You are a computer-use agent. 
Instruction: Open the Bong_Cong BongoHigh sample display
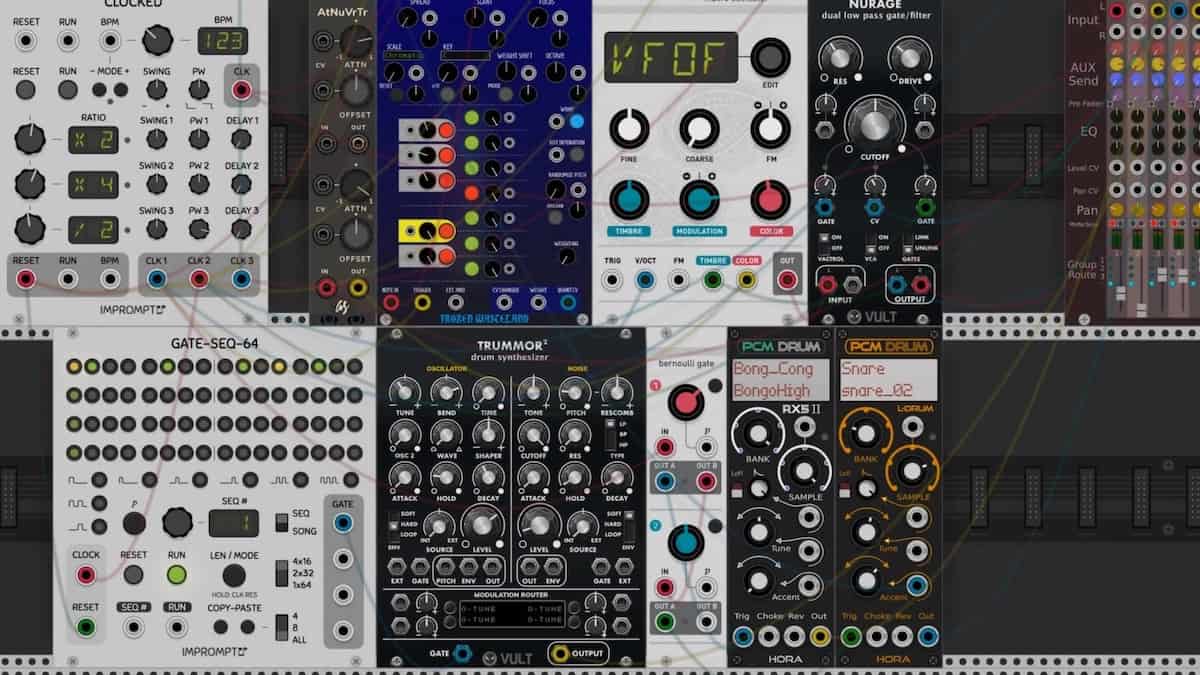point(780,380)
